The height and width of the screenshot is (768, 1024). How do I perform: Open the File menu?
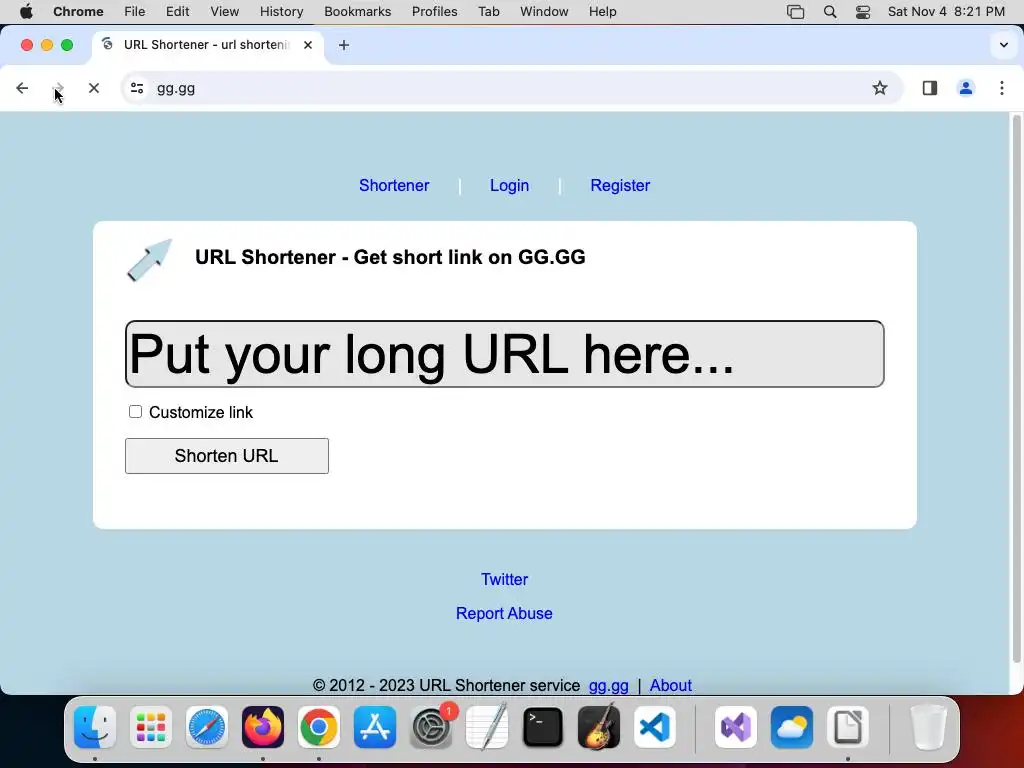click(x=135, y=12)
